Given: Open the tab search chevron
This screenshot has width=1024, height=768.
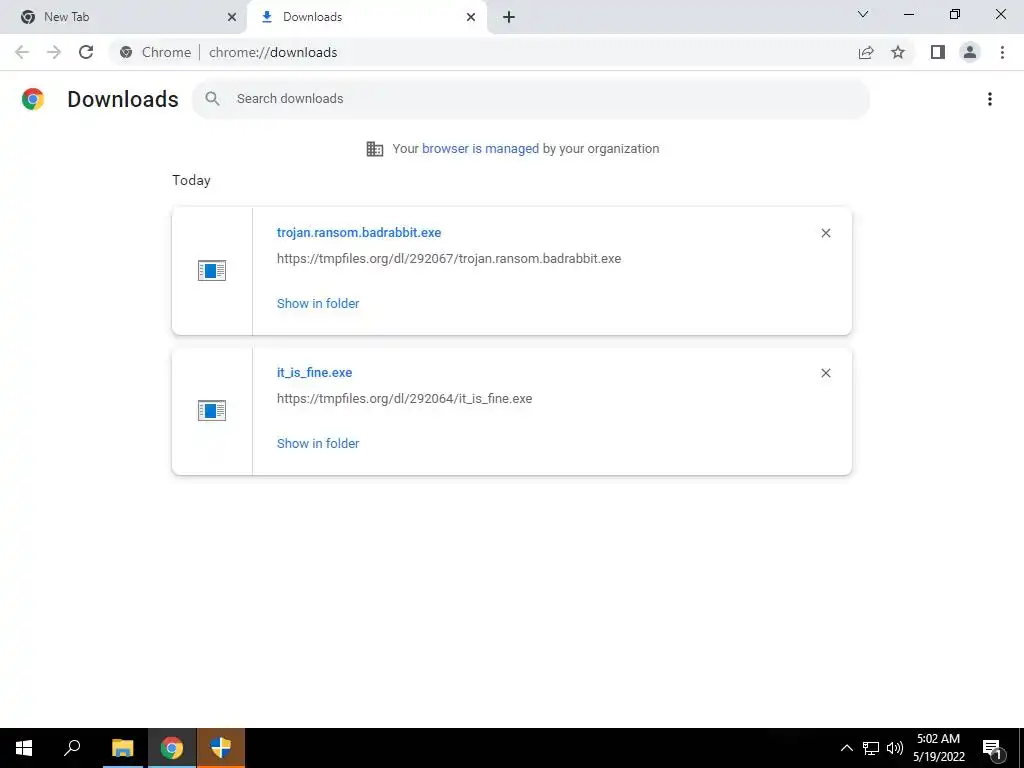Looking at the screenshot, I should [x=863, y=14].
